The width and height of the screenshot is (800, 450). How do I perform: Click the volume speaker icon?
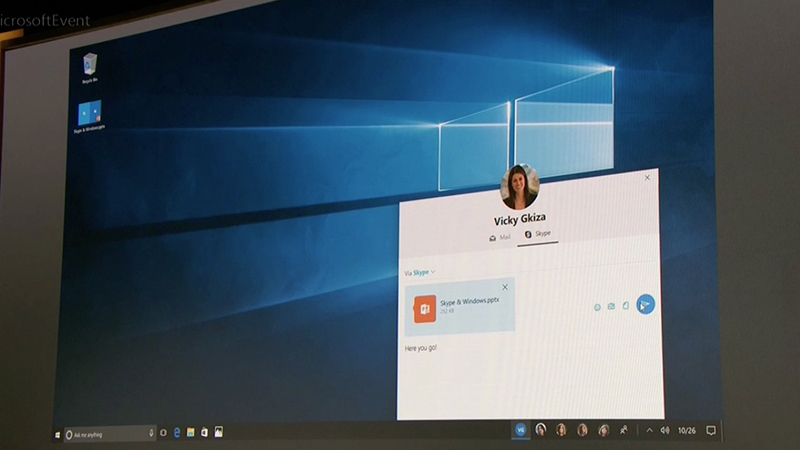[x=665, y=431]
